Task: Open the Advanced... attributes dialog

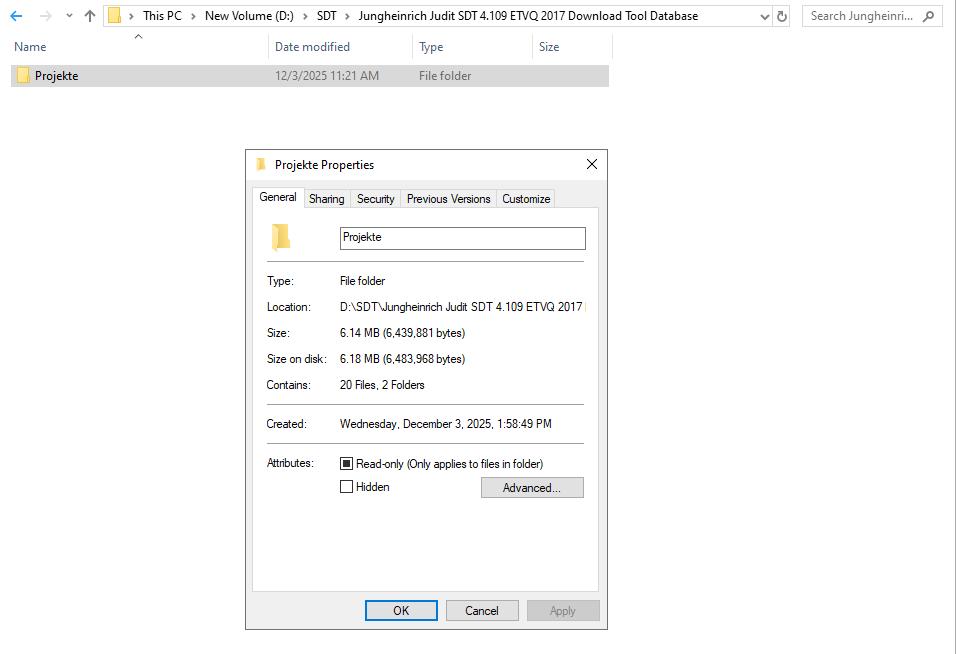Action: [x=532, y=488]
